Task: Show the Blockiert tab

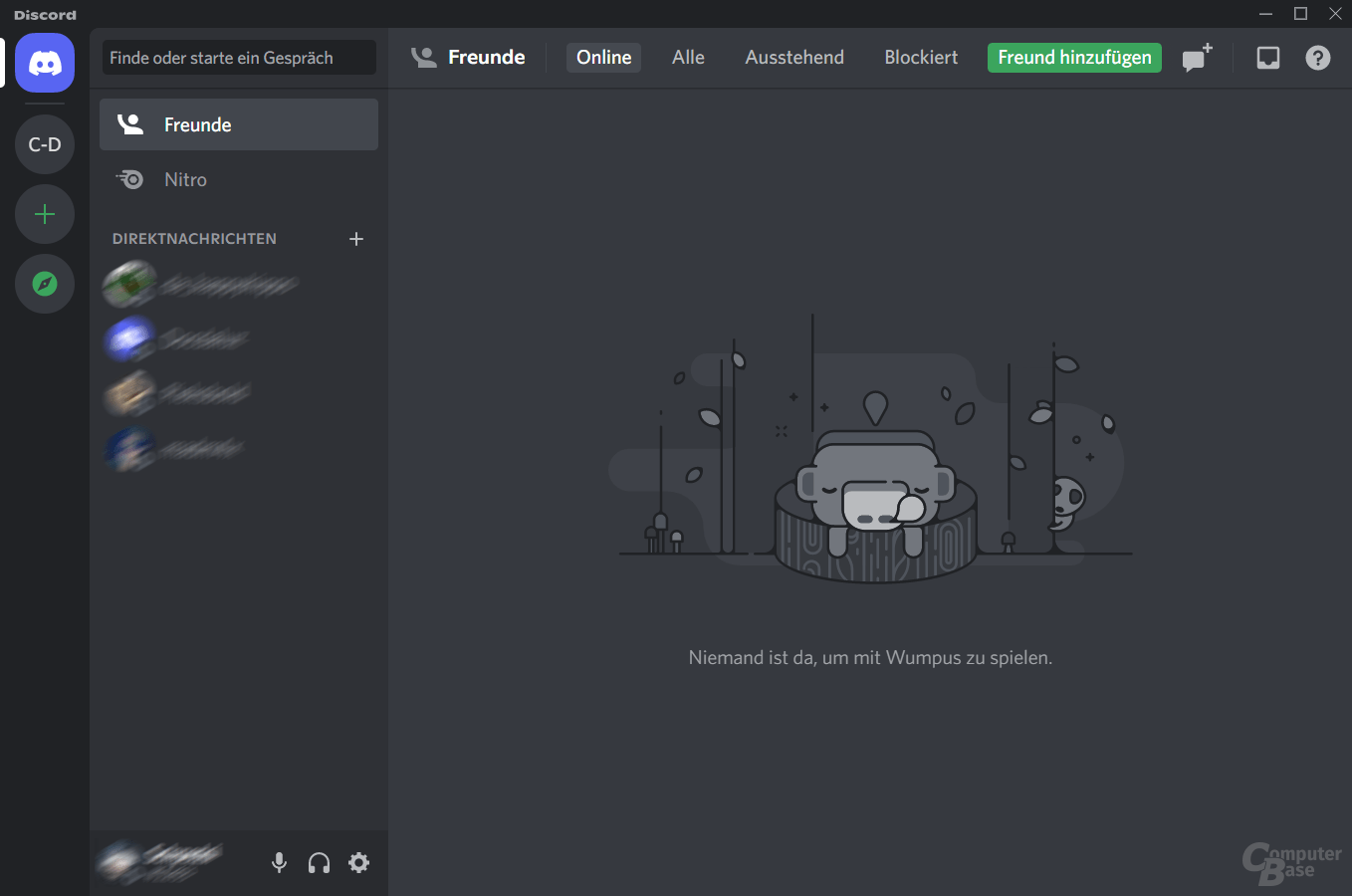Action: (921, 58)
